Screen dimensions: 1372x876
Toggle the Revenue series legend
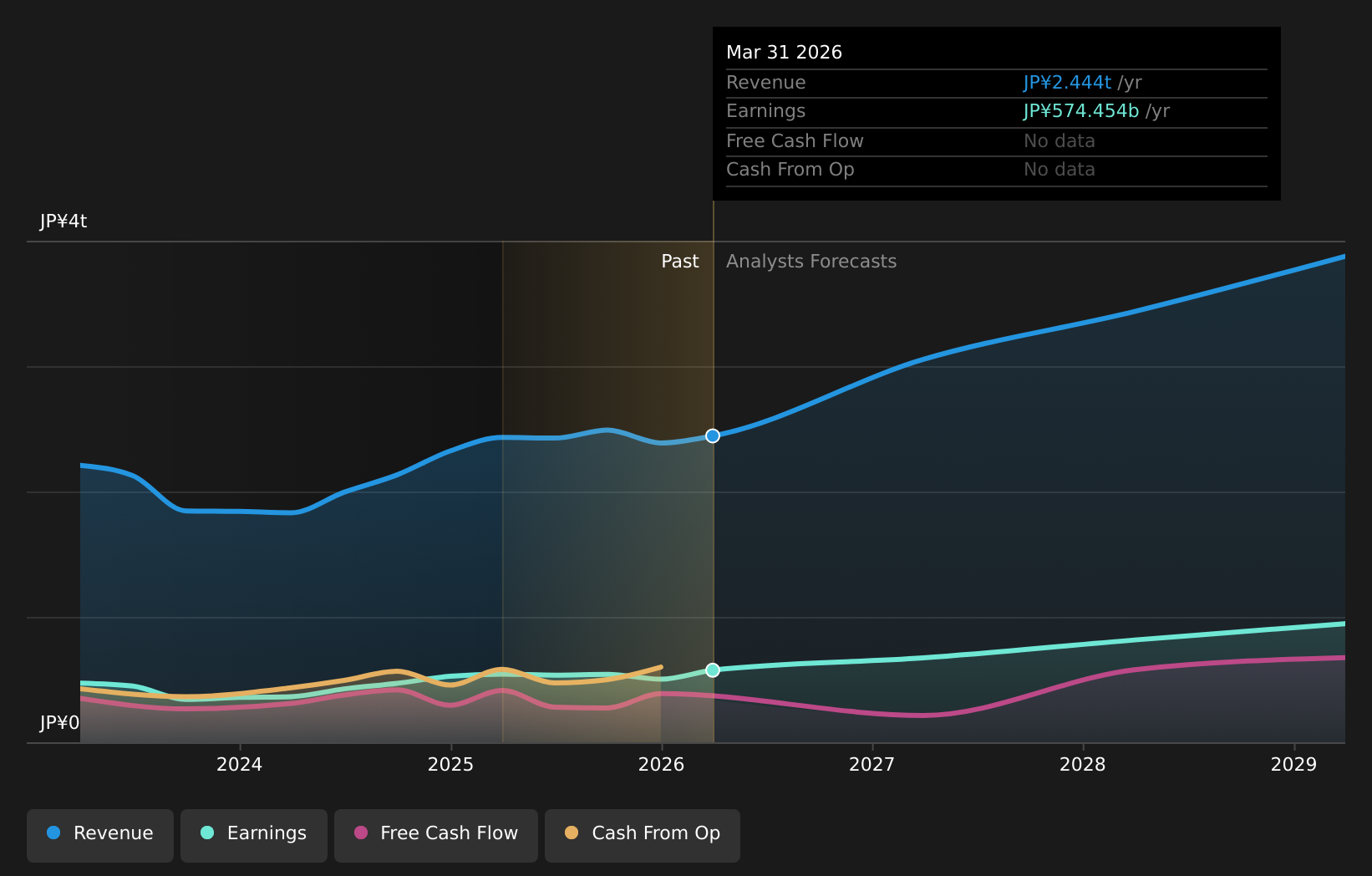pyautogui.click(x=100, y=835)
